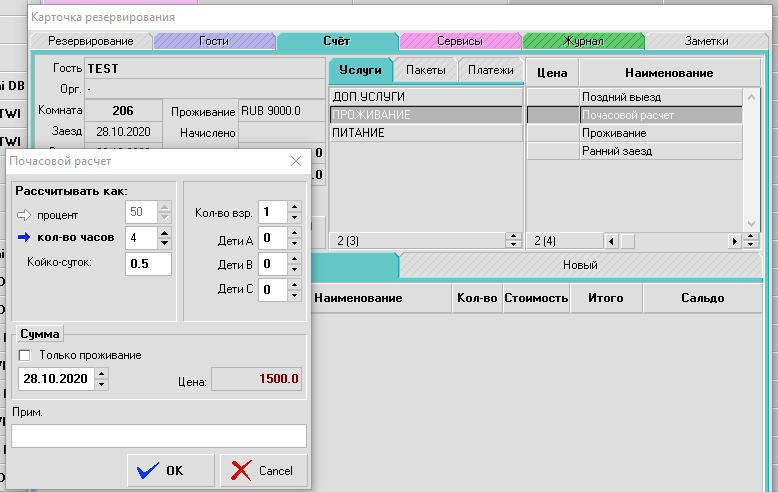778x492 pixels.
Task: Decrease the Дети C count
Action: (293, 295)
